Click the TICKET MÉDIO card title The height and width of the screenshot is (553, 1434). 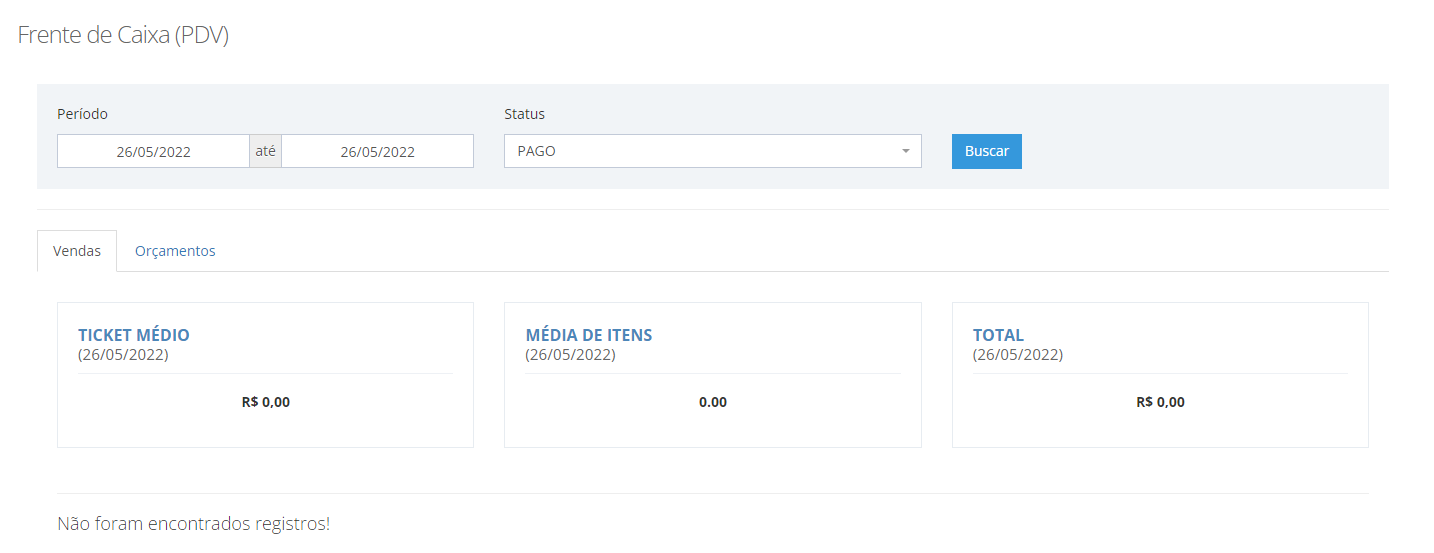click(x=134, y=335)
